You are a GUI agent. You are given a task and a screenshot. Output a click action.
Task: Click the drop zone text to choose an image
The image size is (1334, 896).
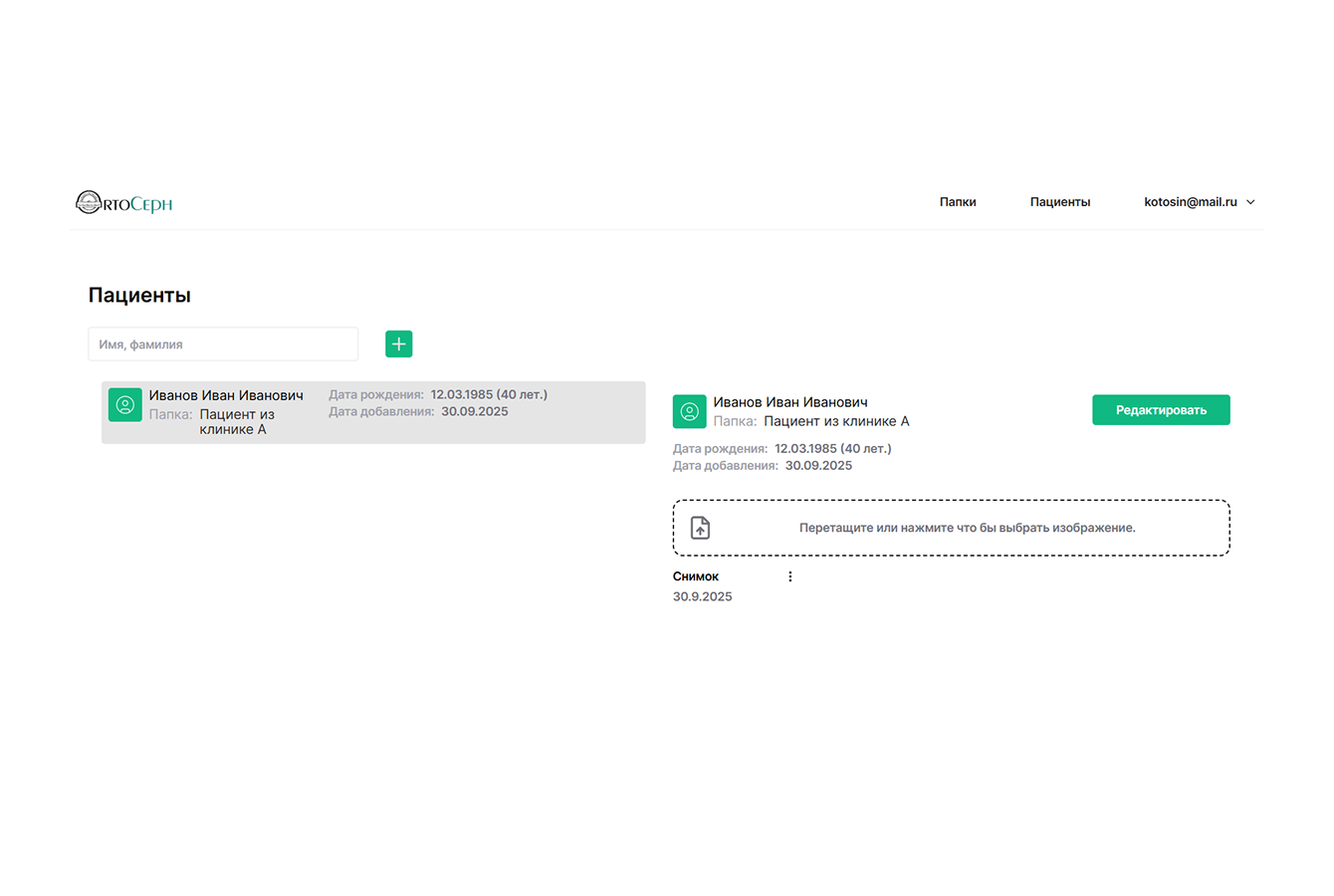click(967, 528)
